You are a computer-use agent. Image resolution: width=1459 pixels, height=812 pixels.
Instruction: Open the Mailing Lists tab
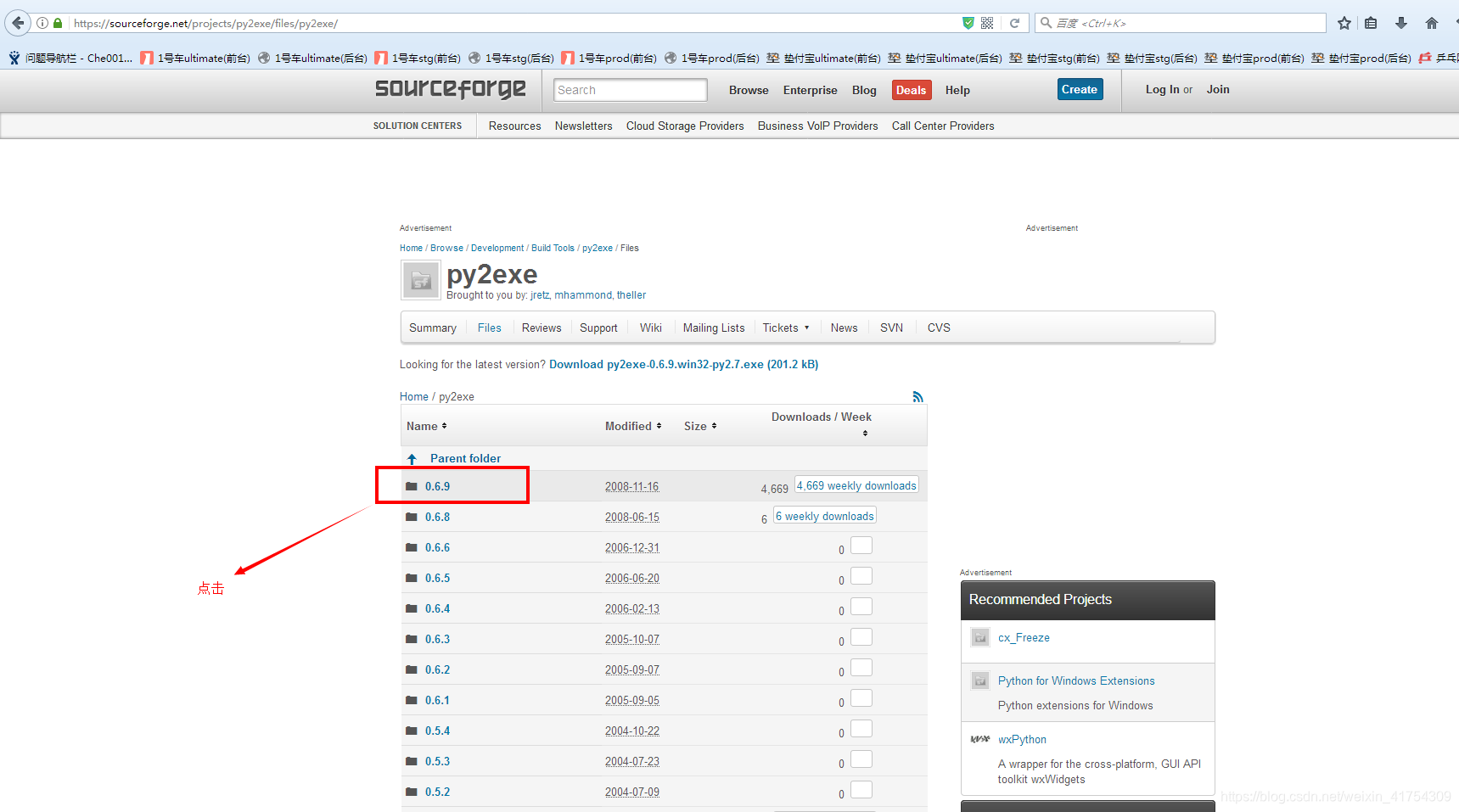coord(714,328)
